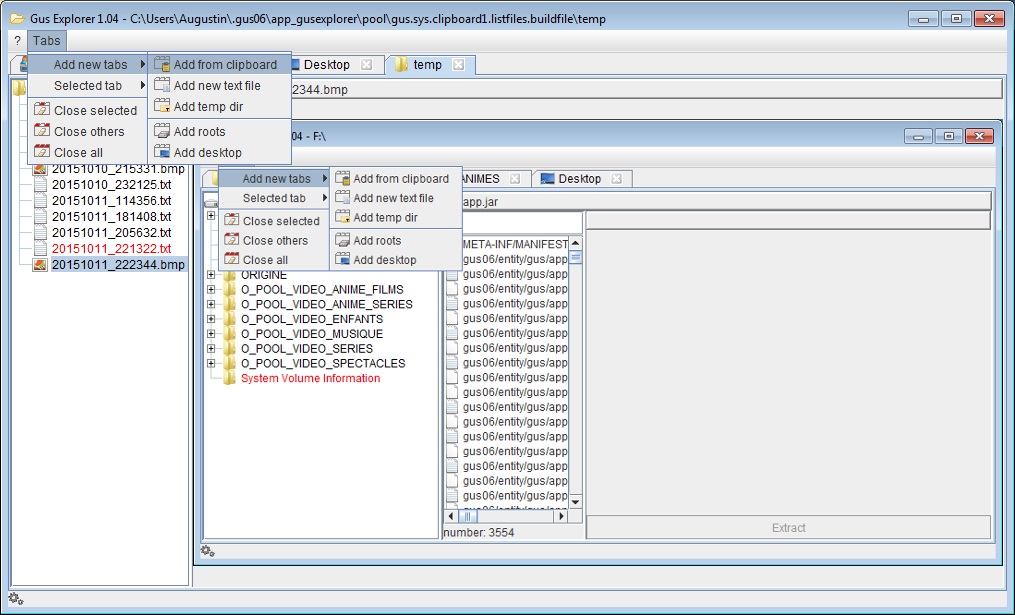Close the temp tab in the outer window
Image resolution: width=1015 pixels, height=615 pixels.
pyautogui.click(x=458, y=65)
